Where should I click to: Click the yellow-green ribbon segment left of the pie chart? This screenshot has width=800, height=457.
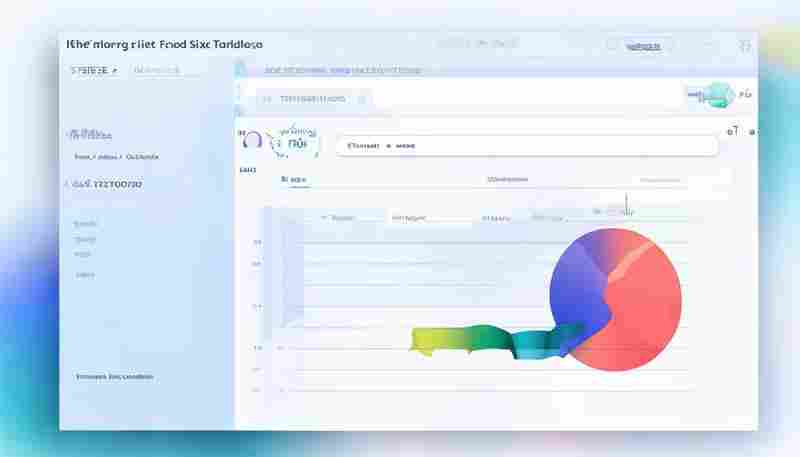pyautogui.click(x=439, y=340)
